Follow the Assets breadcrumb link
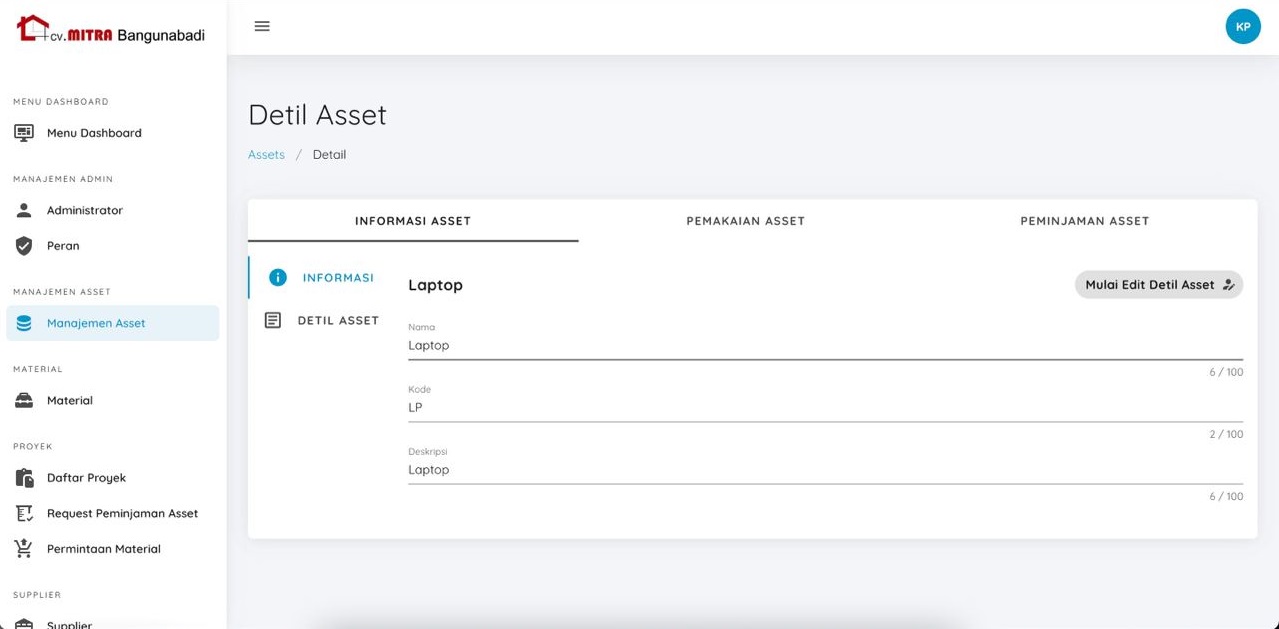The image size is (1279, 629). coord(266,155)
